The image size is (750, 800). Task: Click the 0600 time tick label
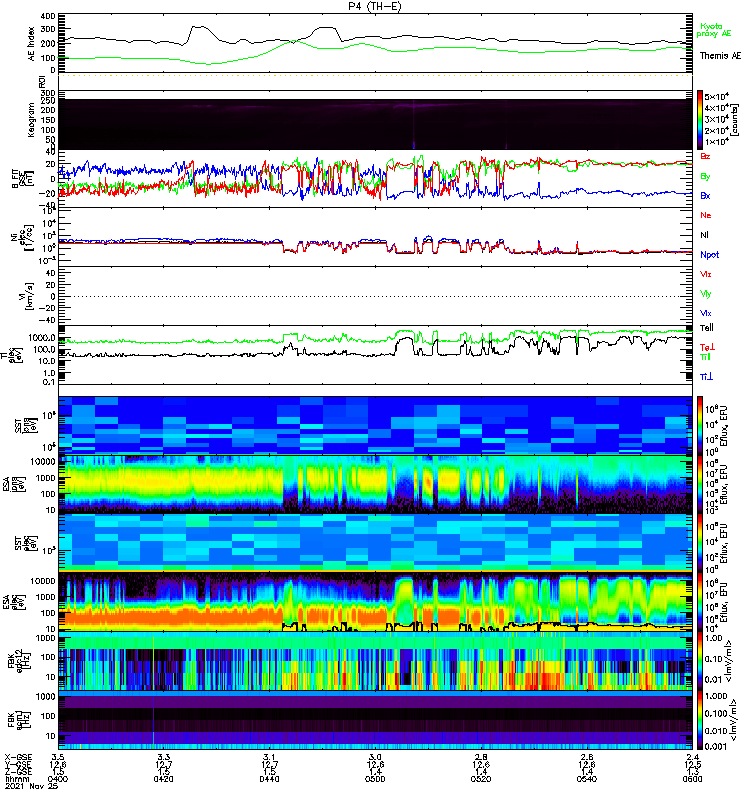(692, 779)
